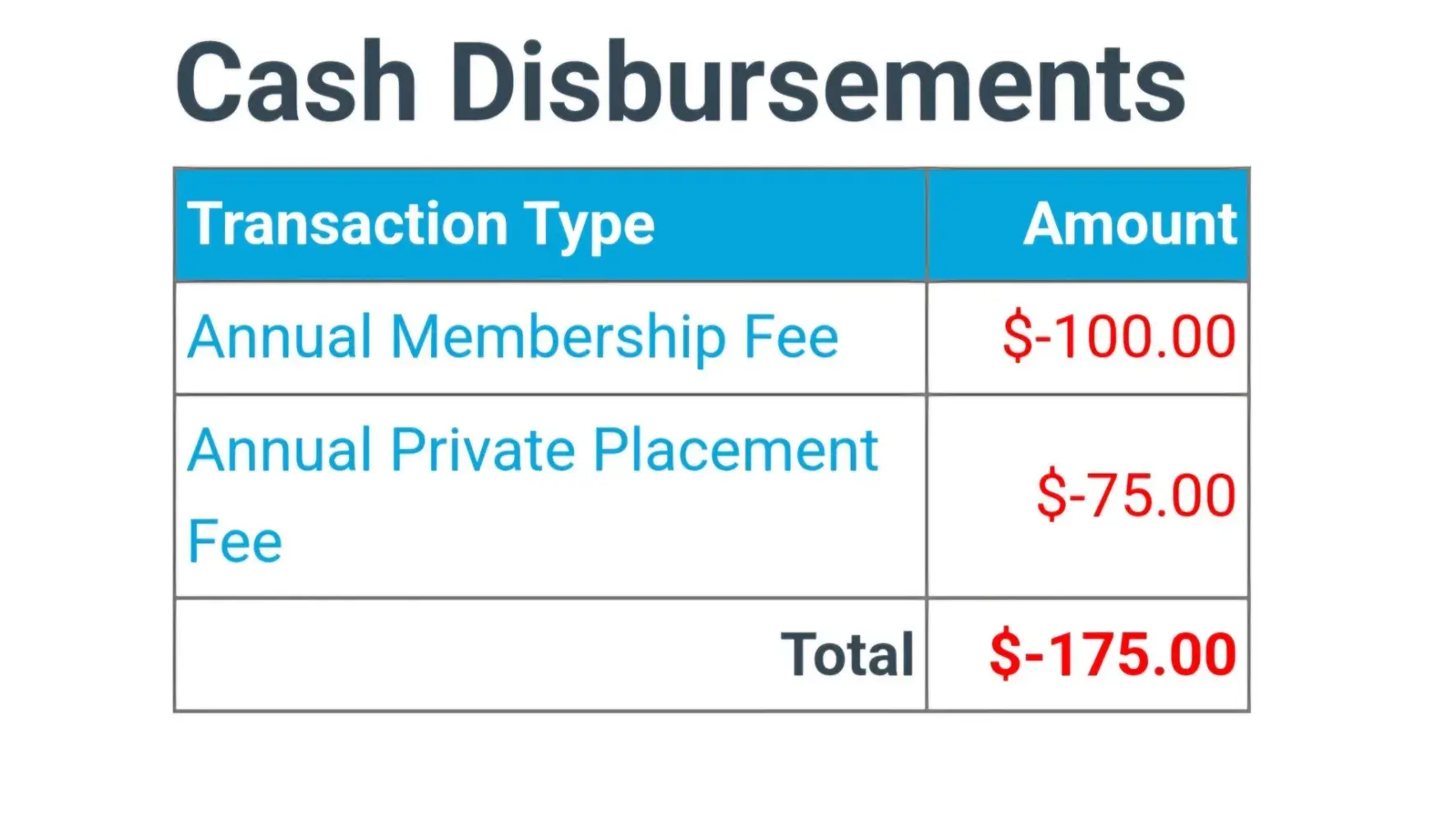Image resolution: width=1456 pixels, height=821 pixels.
Task: Click Fee in the Annual Membership Fee link
Action: [x=790, y=337]
